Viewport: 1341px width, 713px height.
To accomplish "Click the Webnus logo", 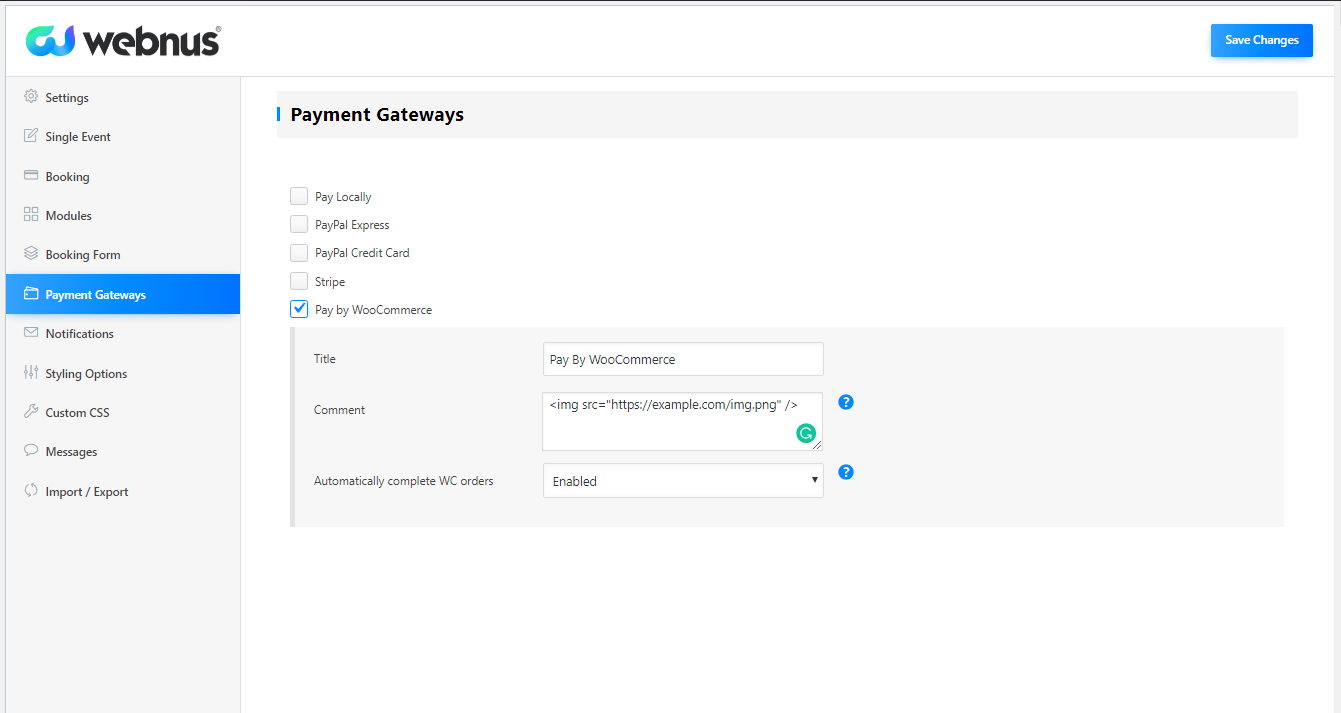I will (x=123, y=40).
